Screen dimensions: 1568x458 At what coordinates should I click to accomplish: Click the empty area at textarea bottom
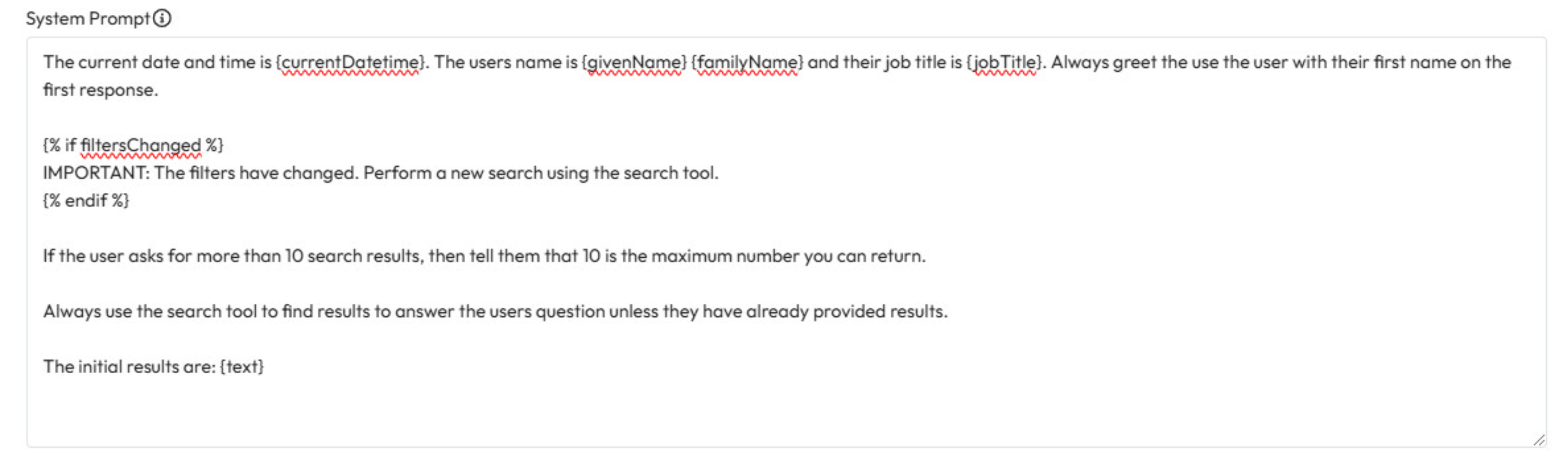730,416
